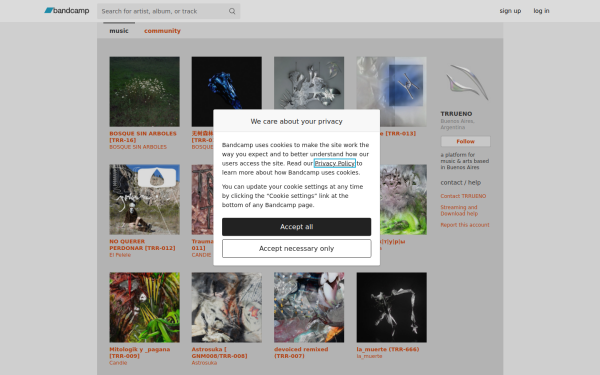Image resolution: width=600 pixels, height=375 pixels.
Task: Open the log in link
Action: 541,11
